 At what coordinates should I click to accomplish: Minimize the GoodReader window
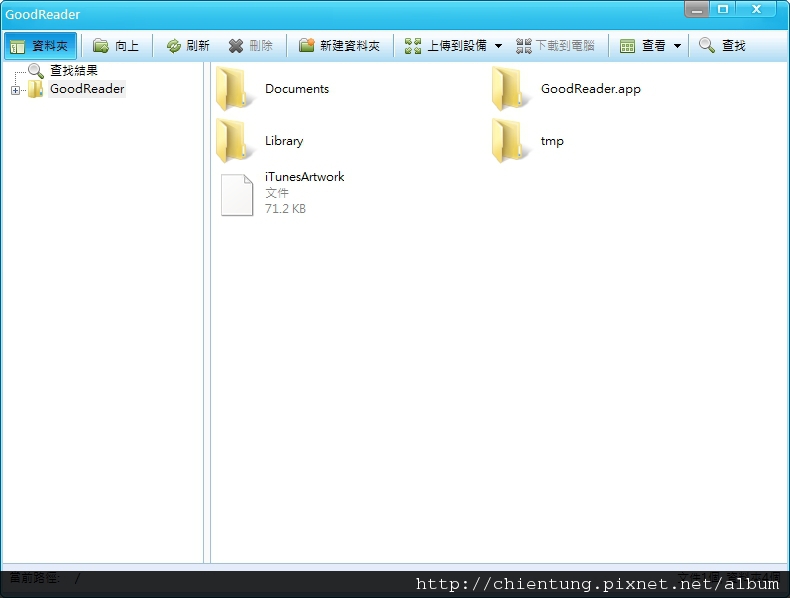click(x=697, y=9)
